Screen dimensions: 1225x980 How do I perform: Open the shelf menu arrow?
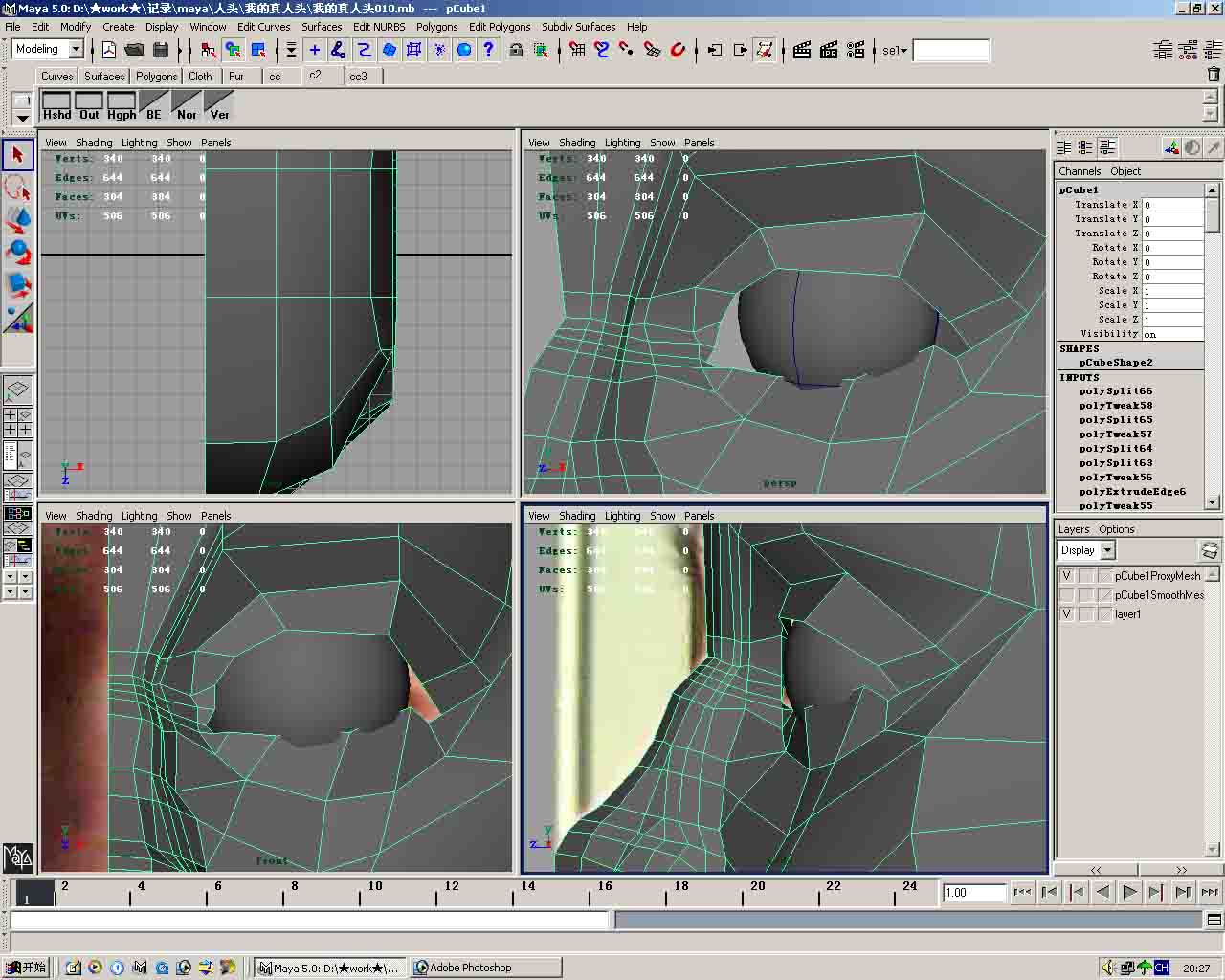coord(22,118)
